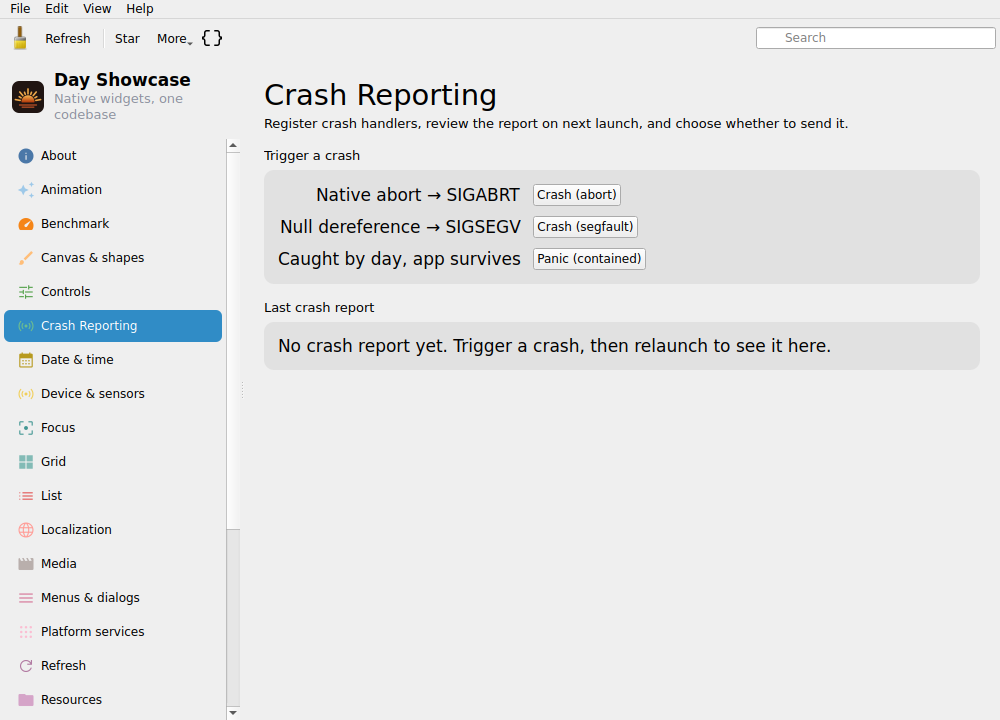Click the Localization globe icon
Screen dimensions: 1000x720
tap(26, 530)
